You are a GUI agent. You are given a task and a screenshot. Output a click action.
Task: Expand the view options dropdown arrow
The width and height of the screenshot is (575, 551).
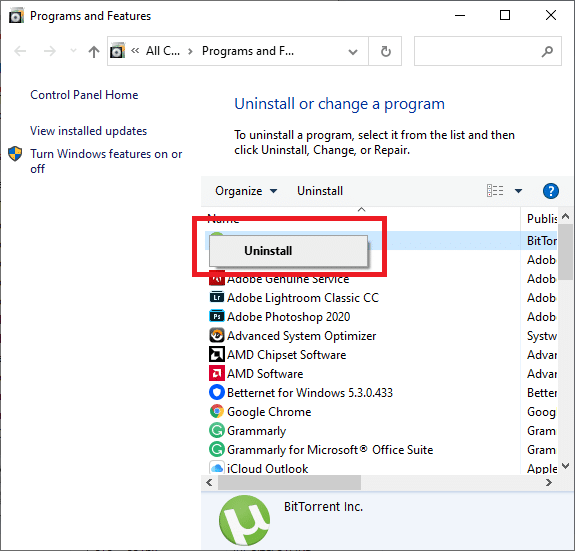518,191
